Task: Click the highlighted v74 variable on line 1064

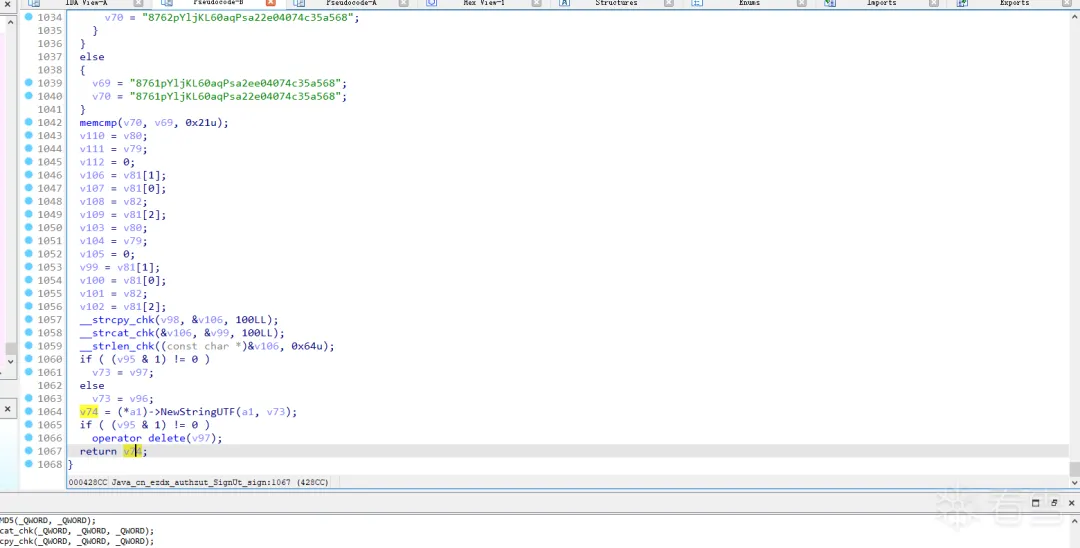Action: click(89, 412)
